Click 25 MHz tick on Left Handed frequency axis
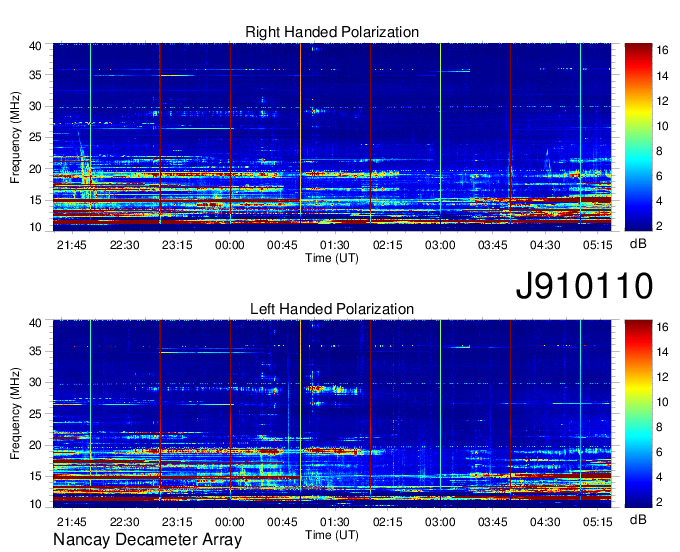The height and width of the screenshot is (552, 680). click(35, 414)
